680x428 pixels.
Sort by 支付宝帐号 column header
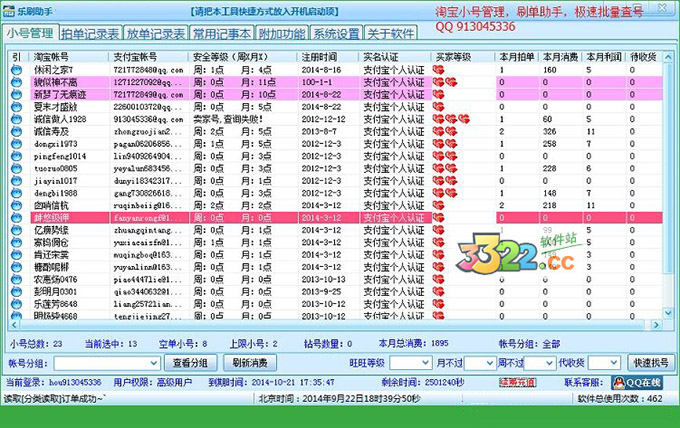(x=149, y=57)
